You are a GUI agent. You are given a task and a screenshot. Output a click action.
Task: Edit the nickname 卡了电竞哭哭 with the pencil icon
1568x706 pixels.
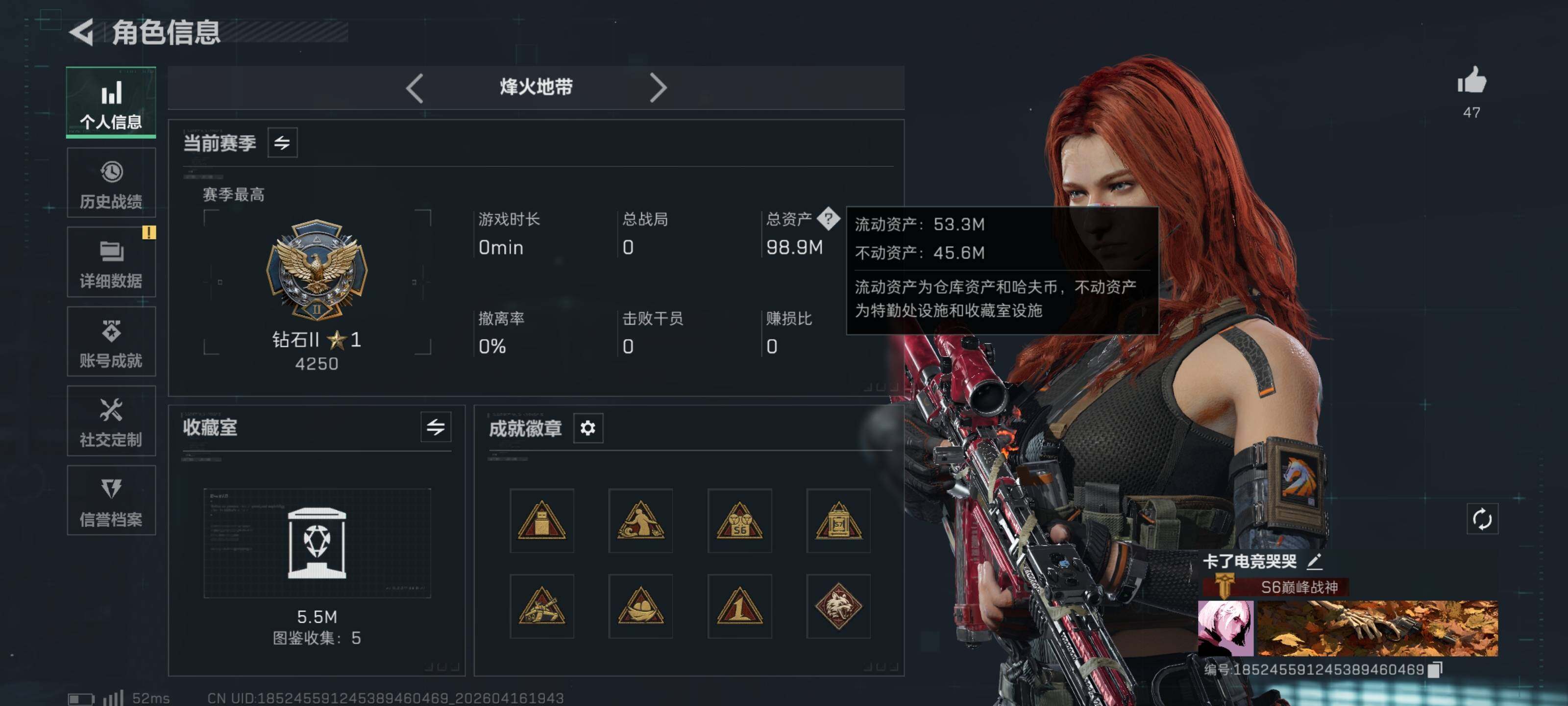[x=1314, y=560]
